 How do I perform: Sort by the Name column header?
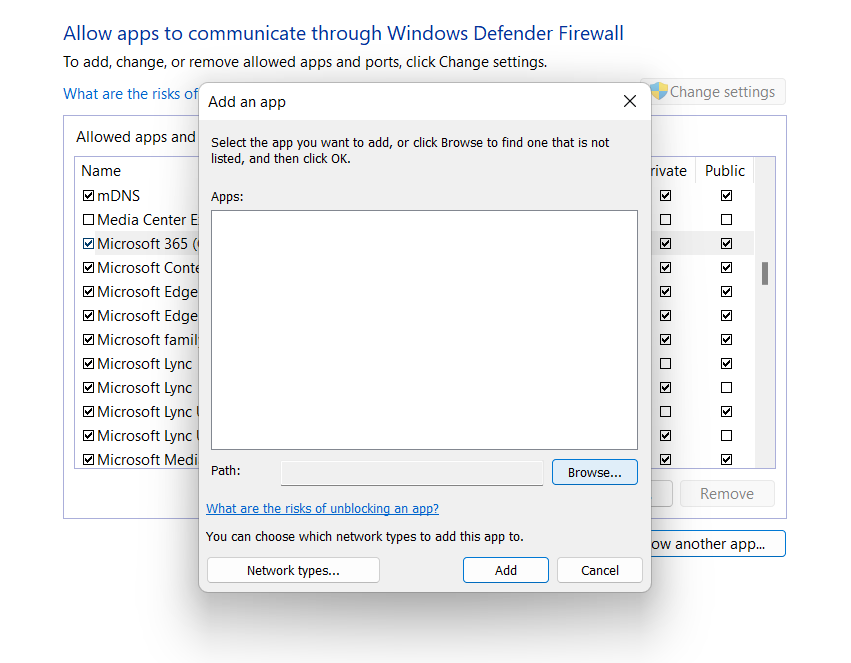point(101,171)
